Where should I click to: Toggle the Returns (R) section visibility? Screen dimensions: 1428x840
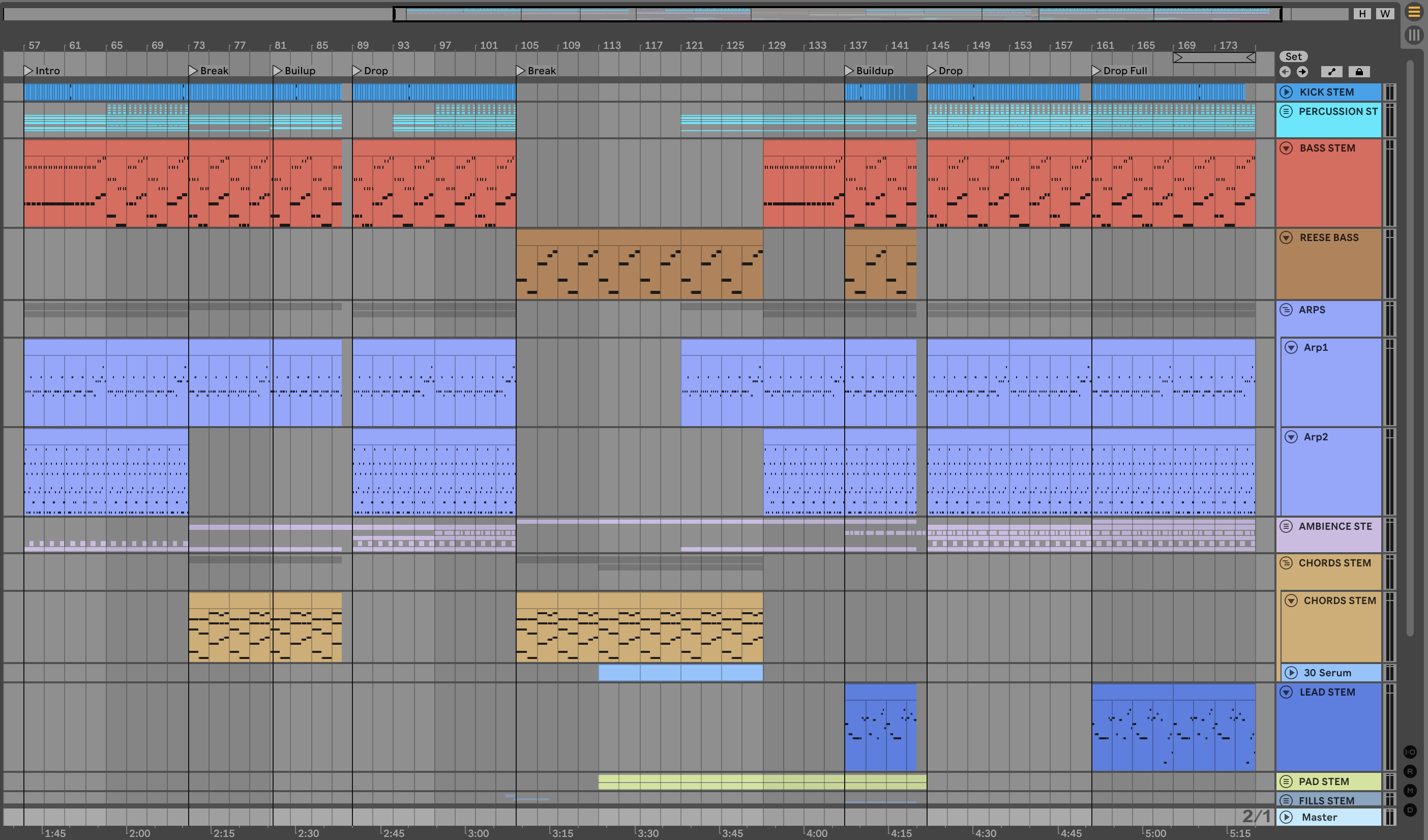tap(1410, 771)
